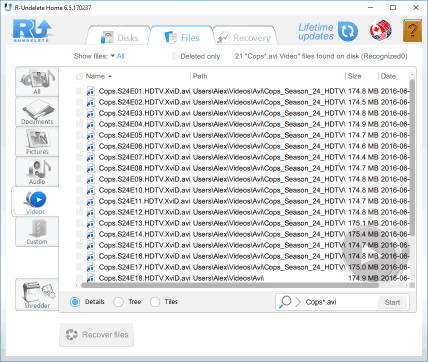Toggle the select-all checkbox in Name header
The width and height of the screenshot is (428, 362).
79,76
